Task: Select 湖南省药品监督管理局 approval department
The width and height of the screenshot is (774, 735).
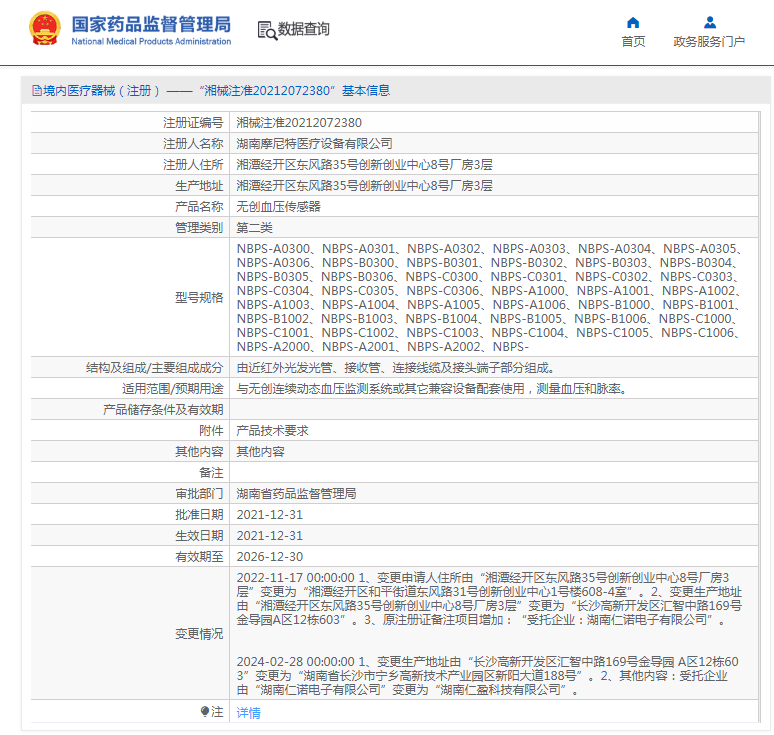Action: tap(296, 494)
